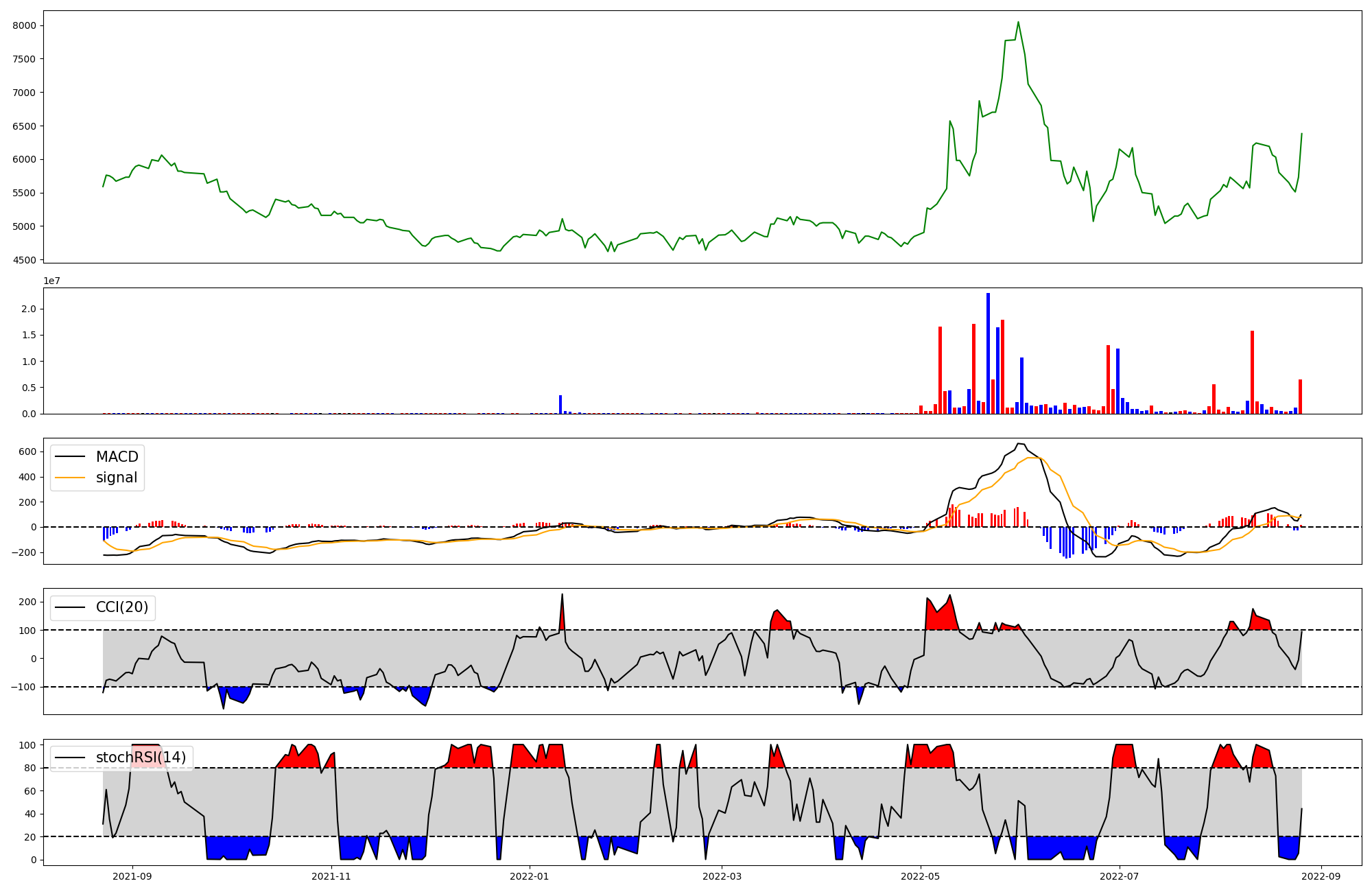Click the MACD legend label
The width and height of the screenshot is (1372, 892).
point(117,457)
